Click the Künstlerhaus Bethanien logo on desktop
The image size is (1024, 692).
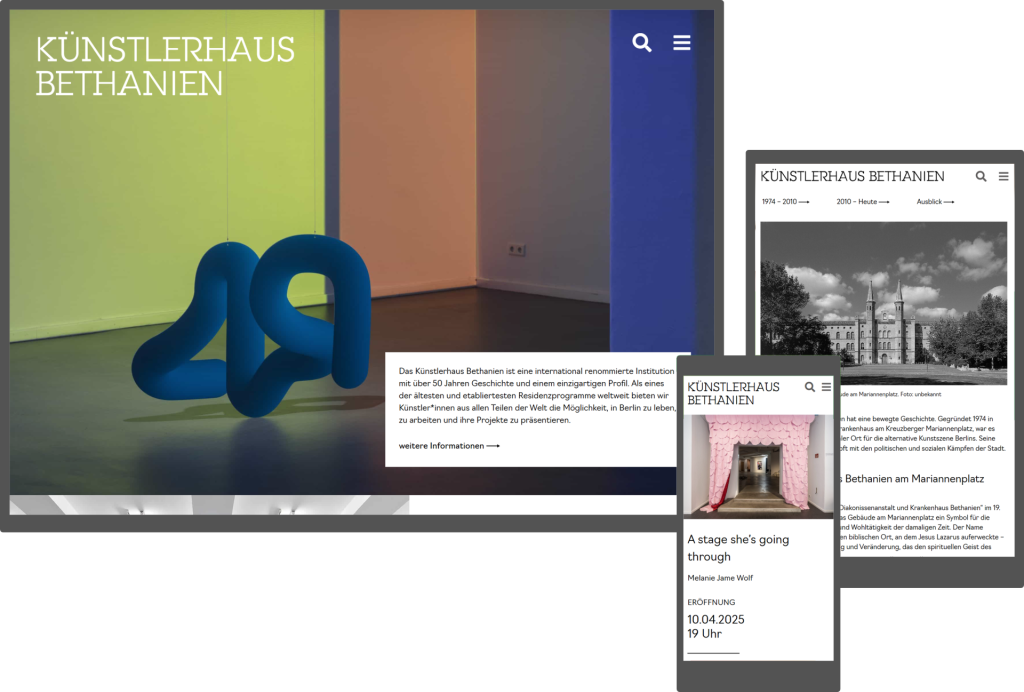pyautogui.click(x=165, y=67)
